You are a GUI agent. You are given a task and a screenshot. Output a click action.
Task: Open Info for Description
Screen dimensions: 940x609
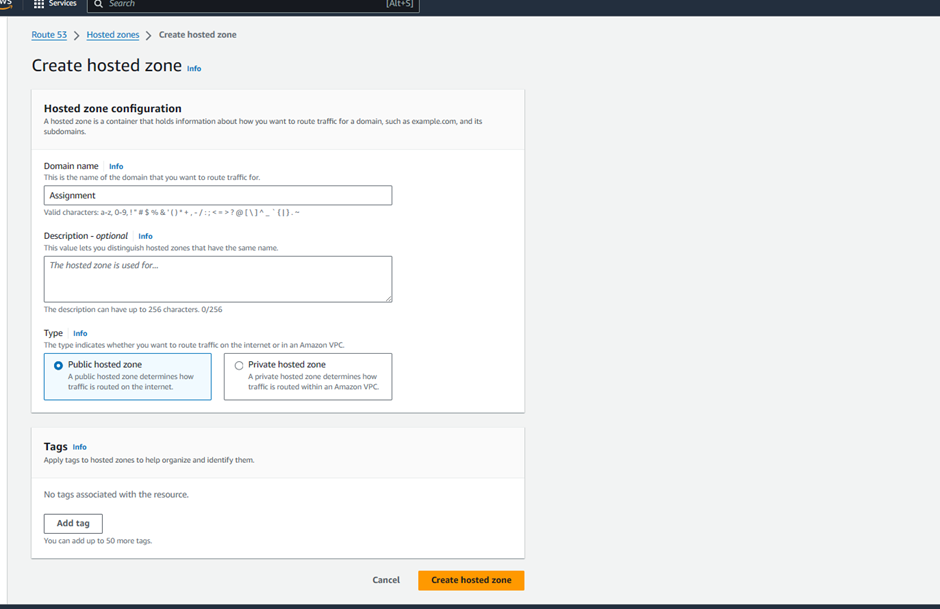coord(146,236)
